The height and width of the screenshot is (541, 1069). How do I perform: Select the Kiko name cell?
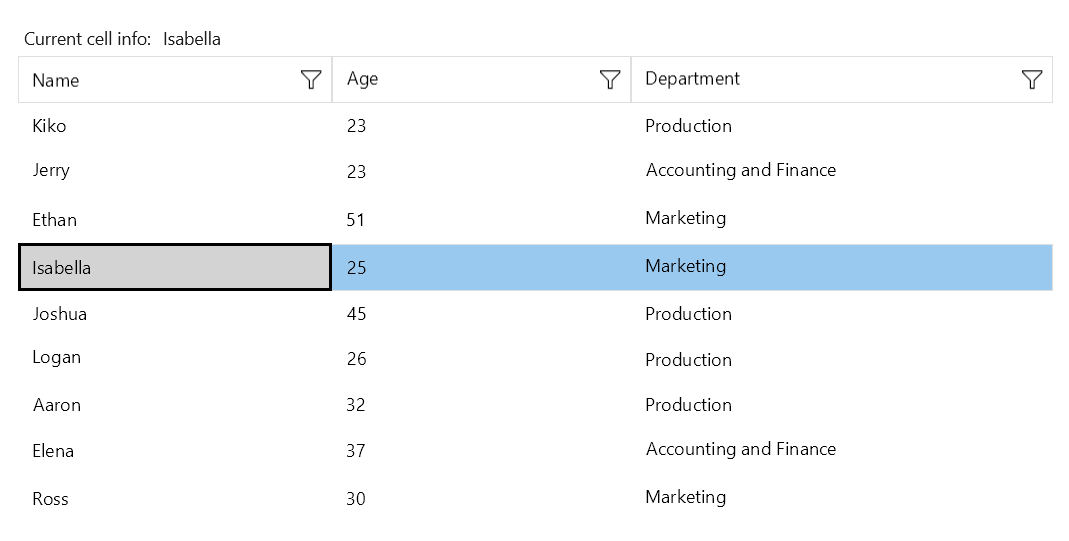[49, 126]
